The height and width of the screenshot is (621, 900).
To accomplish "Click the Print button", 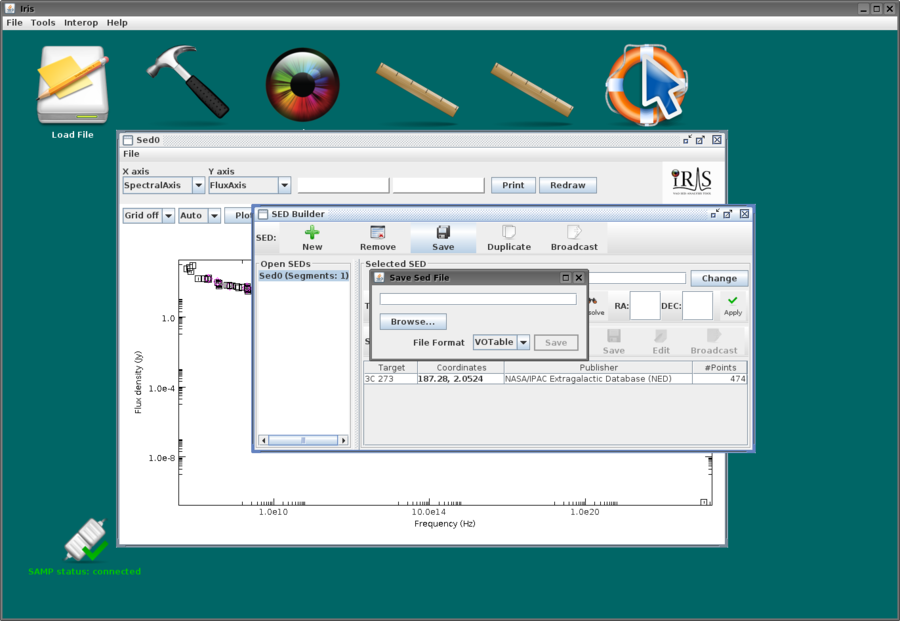I will coord(513,185).
